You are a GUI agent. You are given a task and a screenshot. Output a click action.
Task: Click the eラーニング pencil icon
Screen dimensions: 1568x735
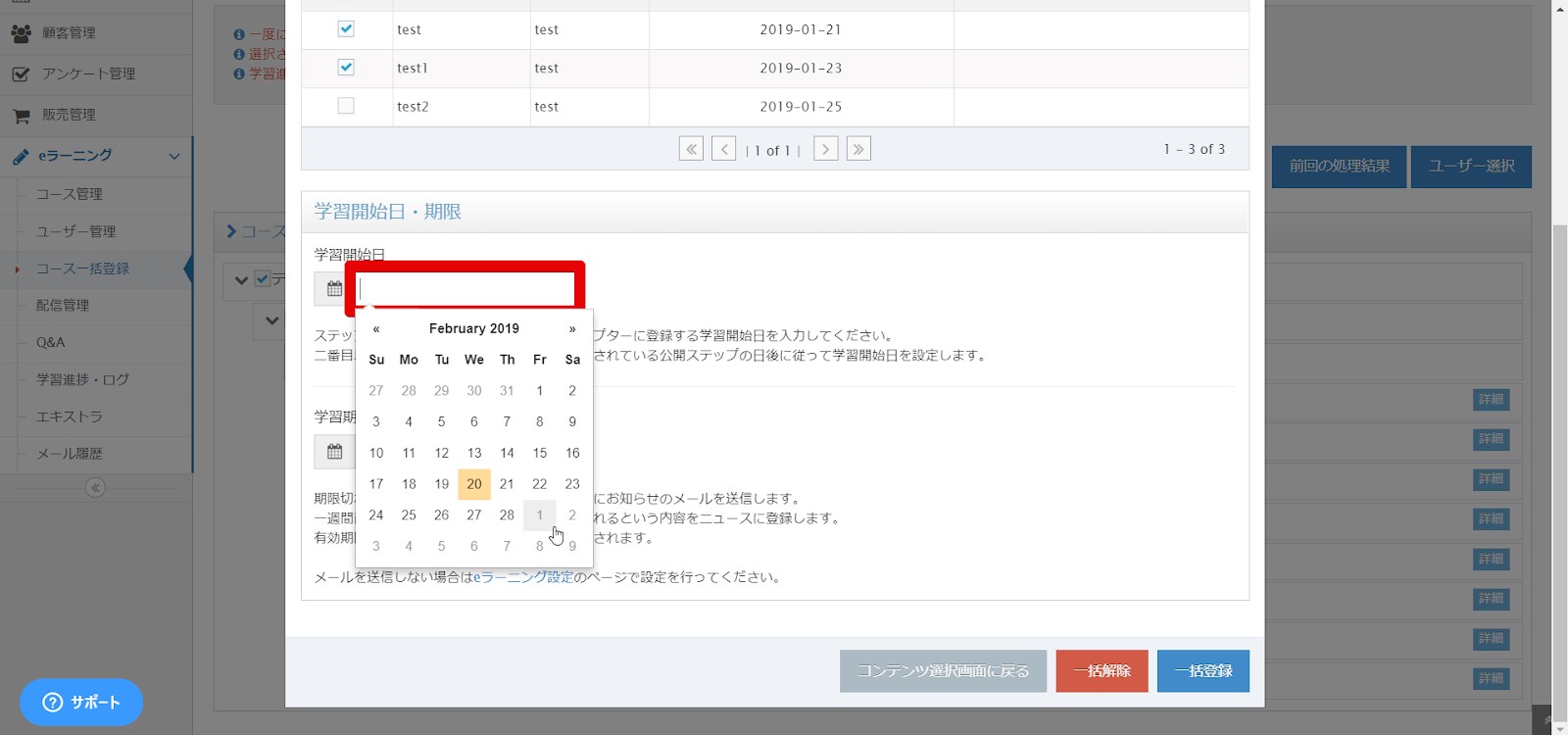[x=21, y=156]
